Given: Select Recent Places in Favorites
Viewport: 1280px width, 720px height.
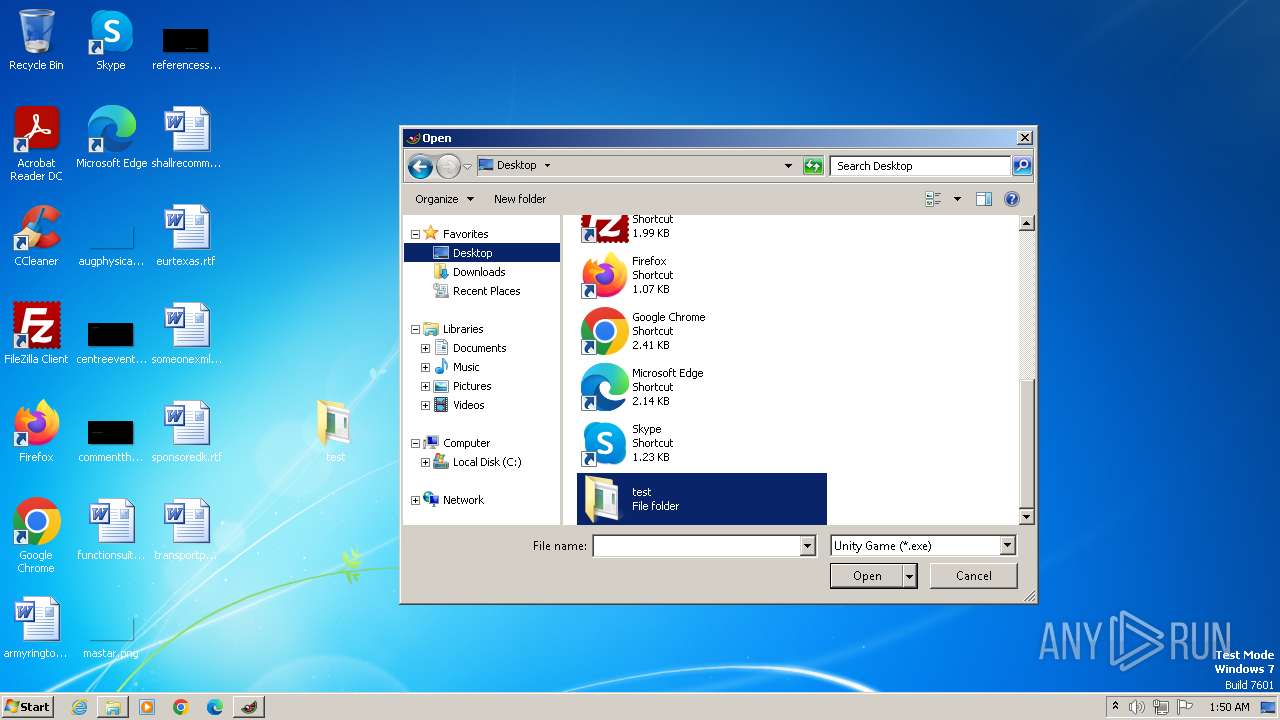Looking at the screenshot, I should click(x=486, y=291).
